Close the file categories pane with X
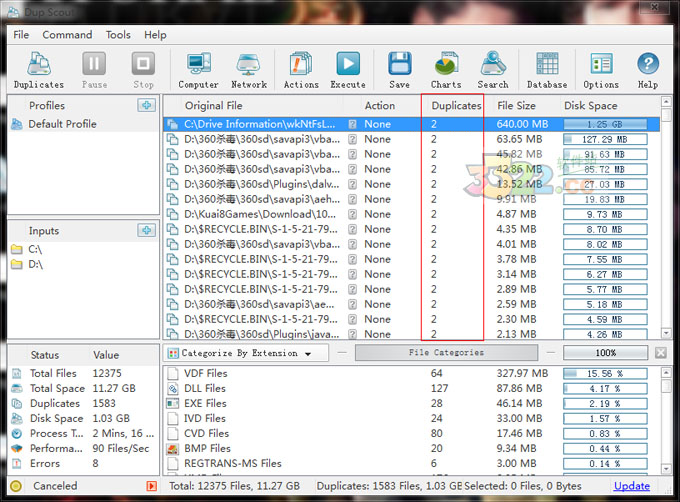The image size is (680, 502). 660,353
